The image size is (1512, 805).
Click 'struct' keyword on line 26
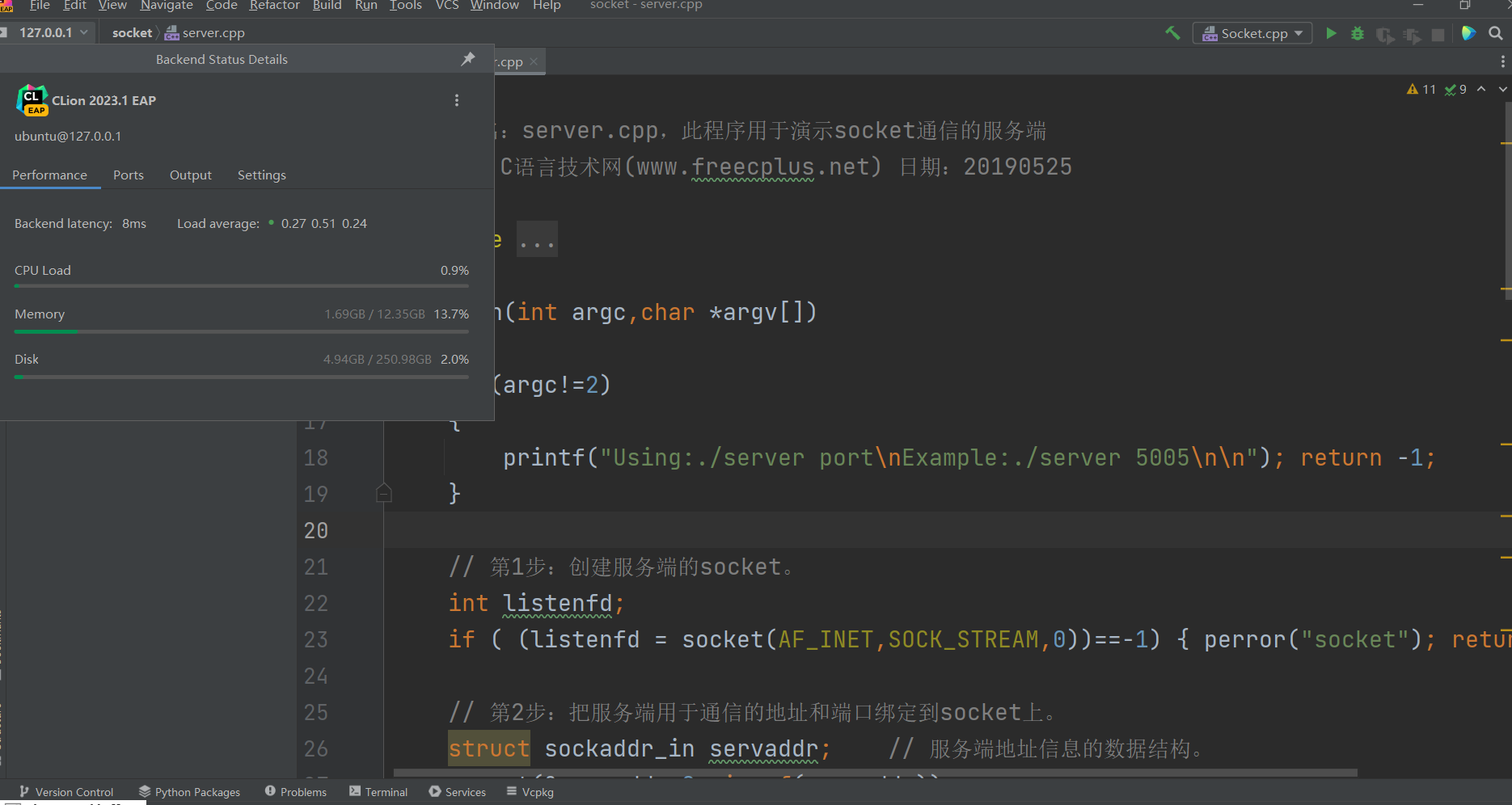[488, 748]
